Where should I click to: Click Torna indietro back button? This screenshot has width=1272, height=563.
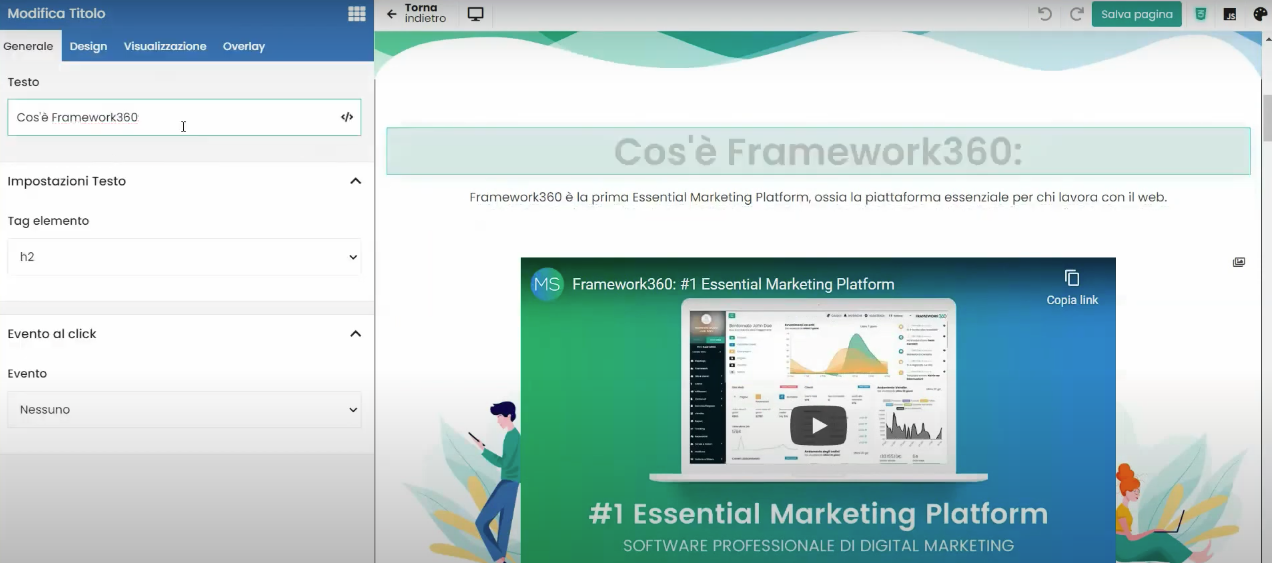416,14
